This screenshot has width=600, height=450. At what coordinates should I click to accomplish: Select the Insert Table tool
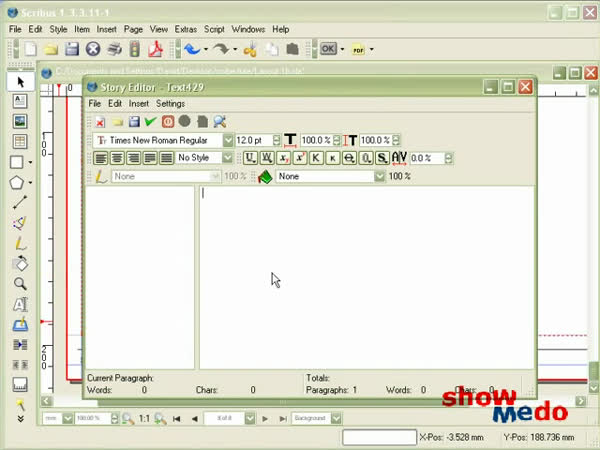click(19, 142)
